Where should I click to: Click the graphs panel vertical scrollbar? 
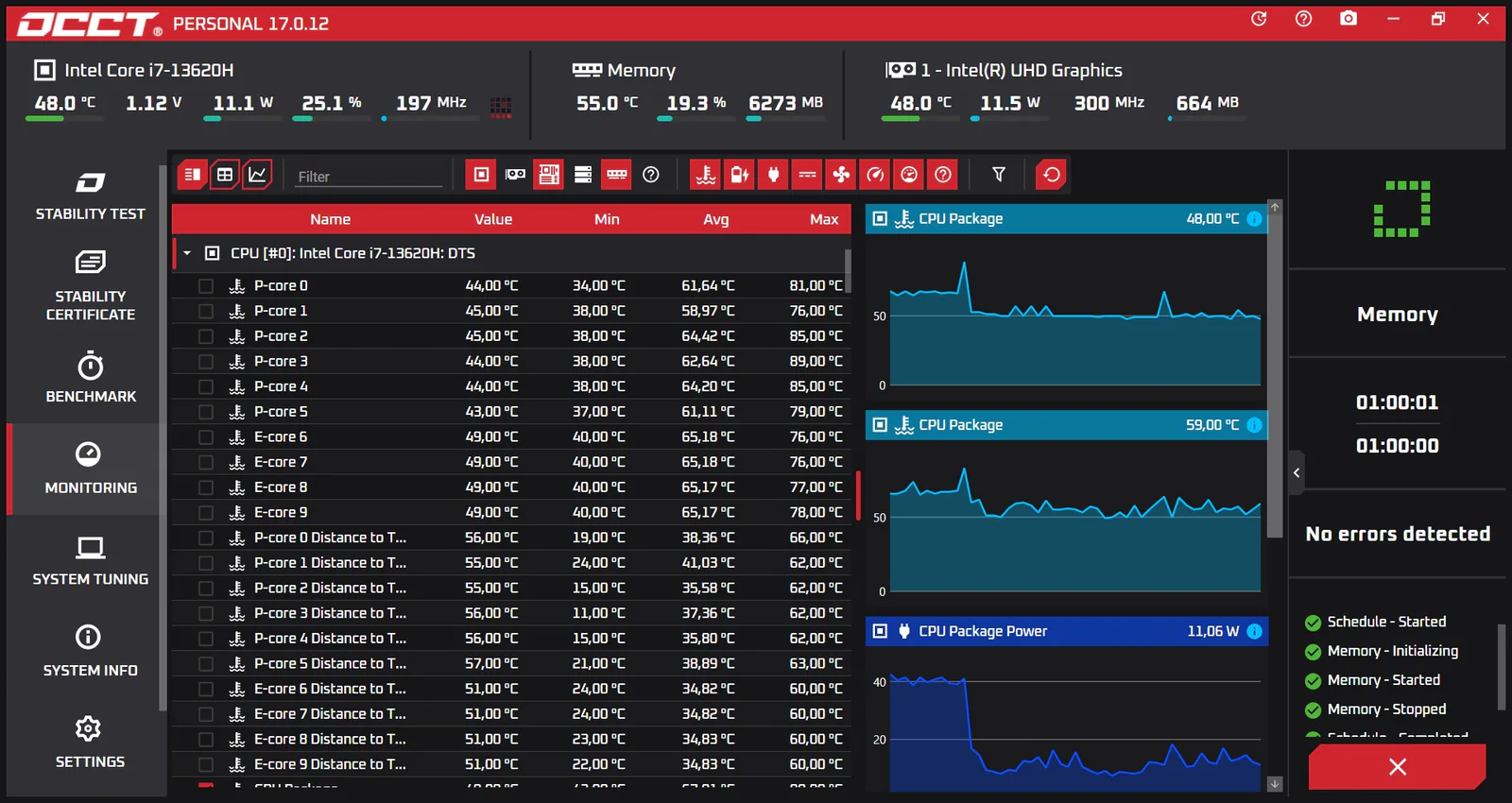click(1275, 376)
